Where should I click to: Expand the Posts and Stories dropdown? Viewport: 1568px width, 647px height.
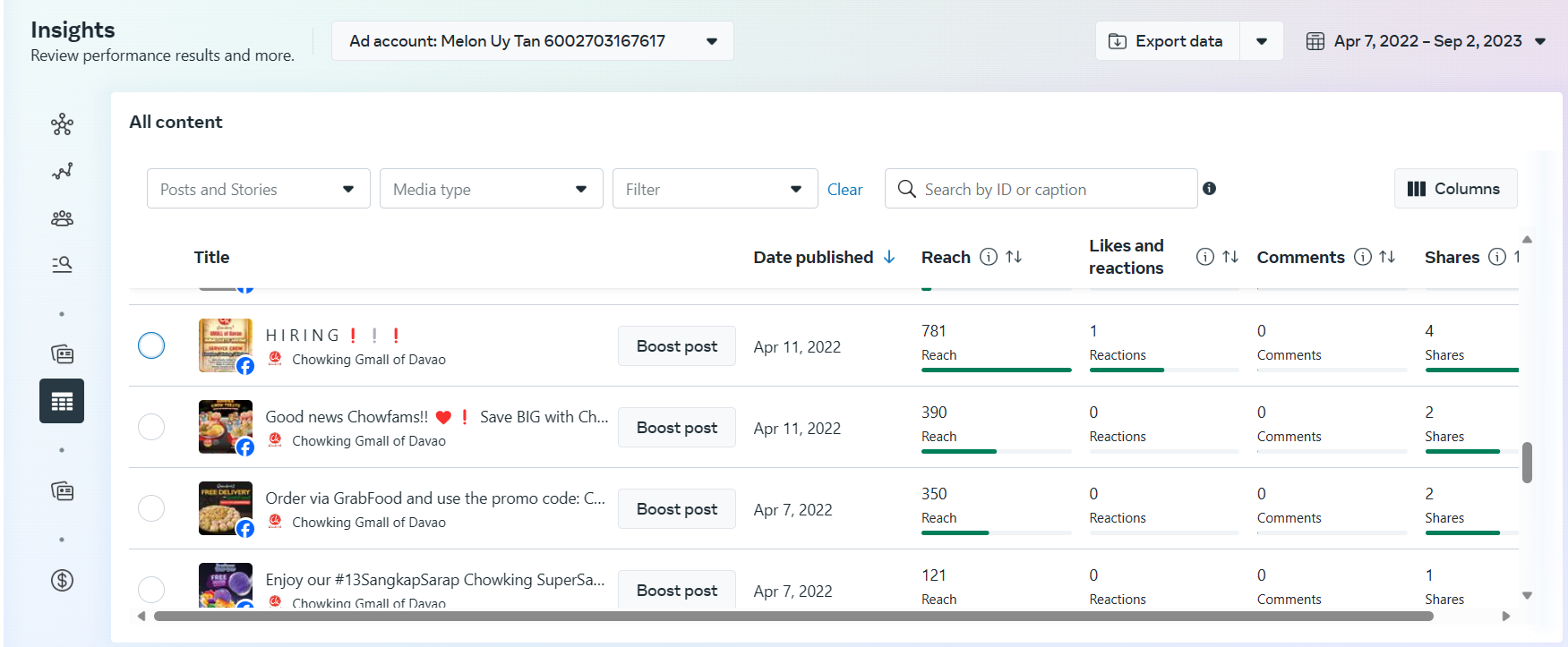click(258, 189)
